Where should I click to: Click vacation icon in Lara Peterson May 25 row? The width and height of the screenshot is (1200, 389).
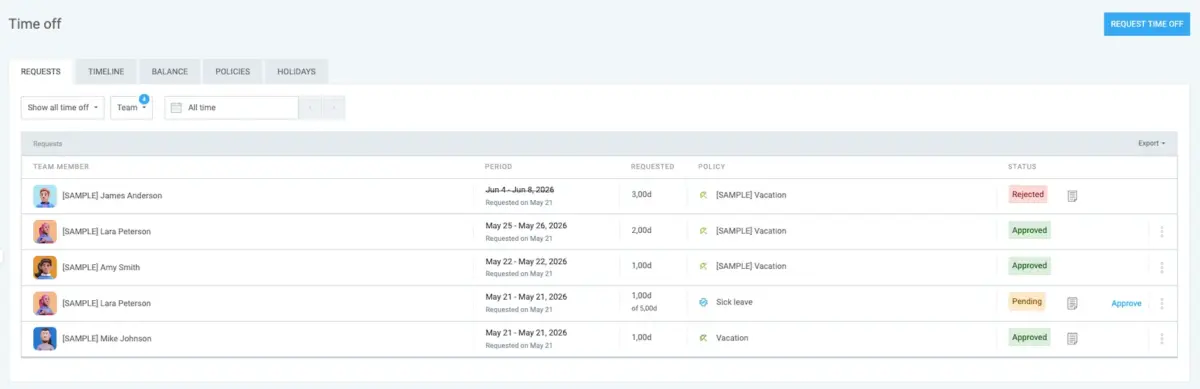point(703,230)
